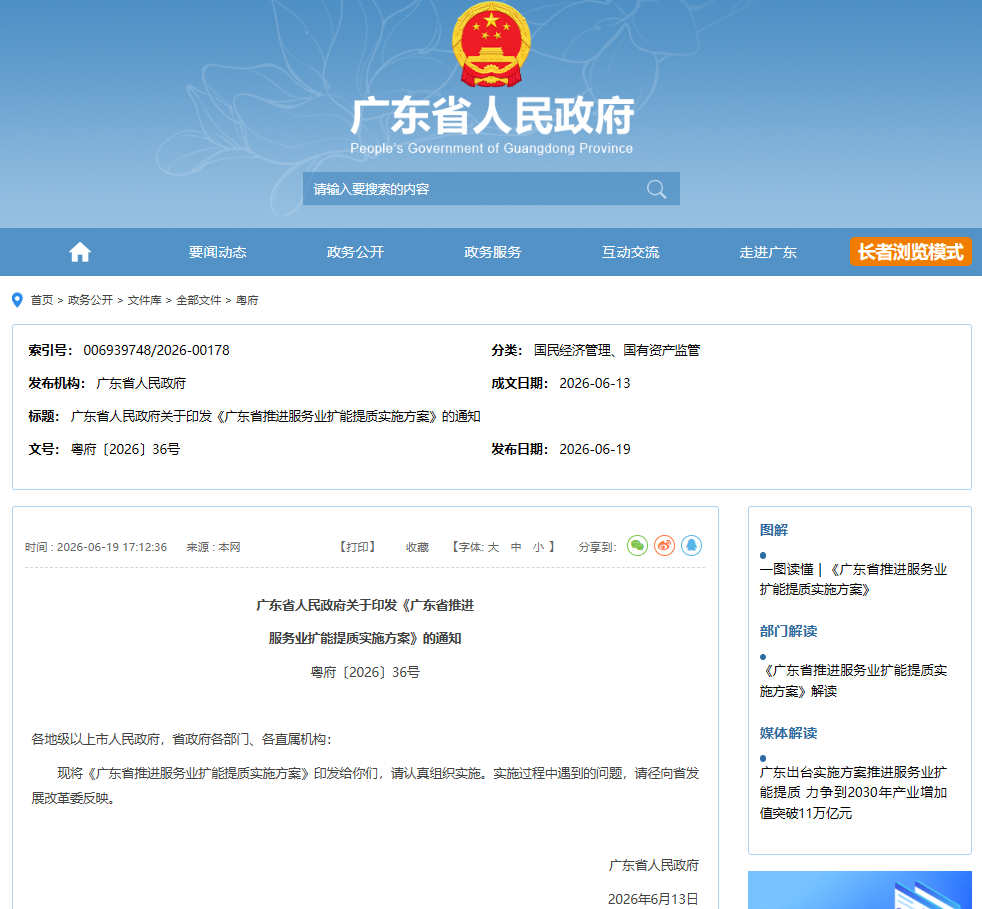Open the 部门解读 article 《广东省推进服务业扩能提质实施方案》解读
This screenshot has height=909, width=982.
[853, 680]
